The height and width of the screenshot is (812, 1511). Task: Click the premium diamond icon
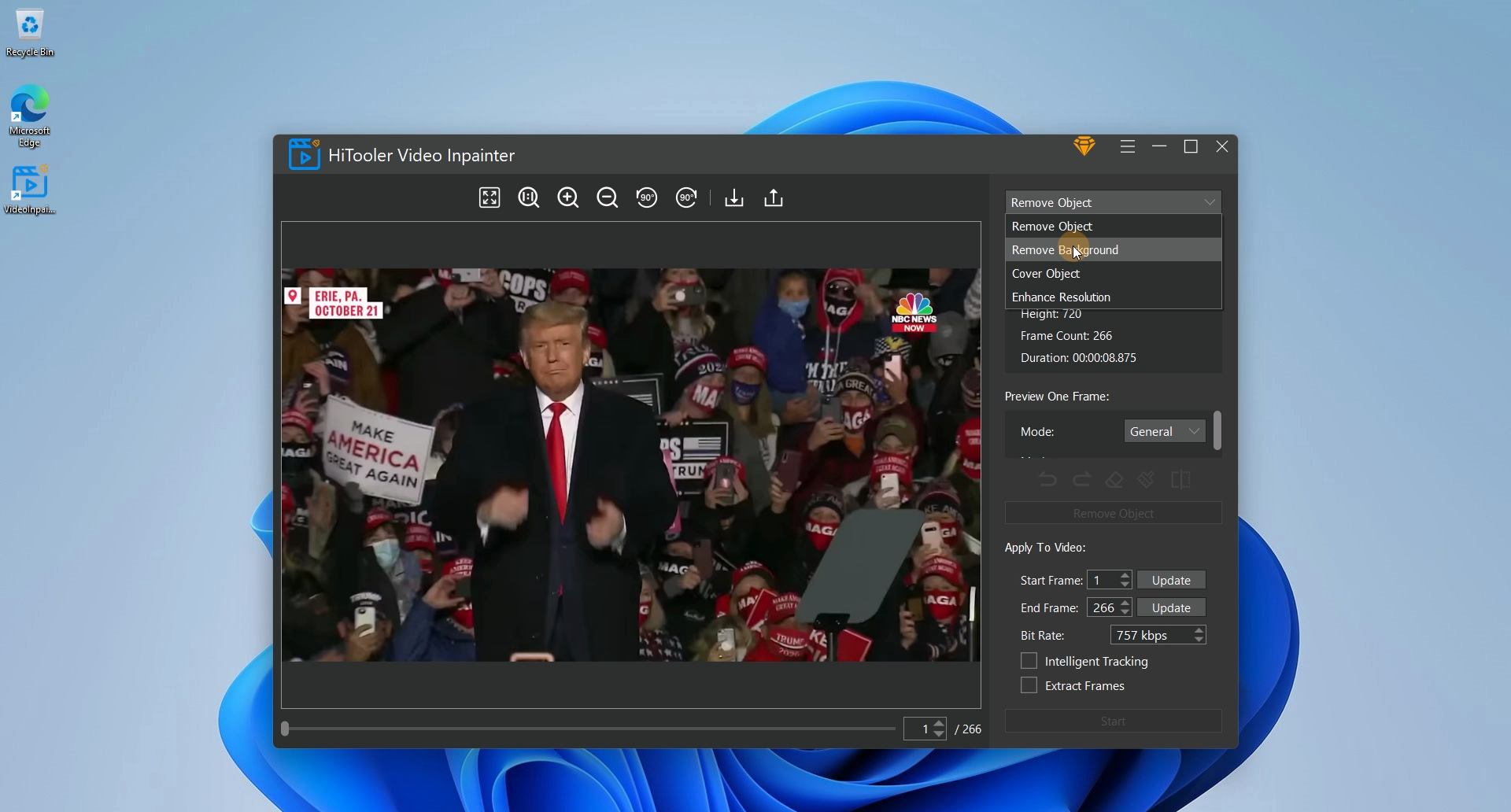coord(1084,146)
